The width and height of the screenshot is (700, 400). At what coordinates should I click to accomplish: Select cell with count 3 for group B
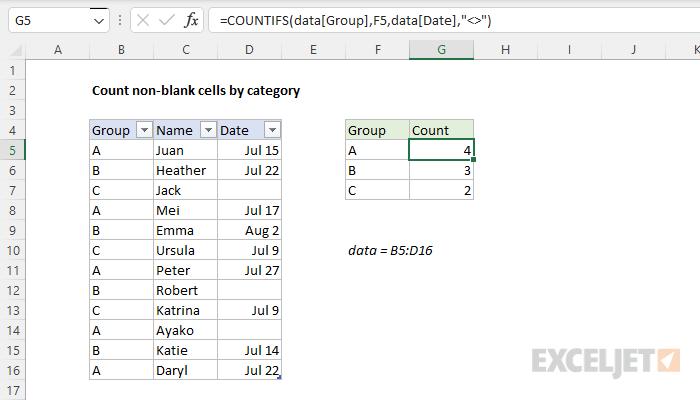coord(442,171)
